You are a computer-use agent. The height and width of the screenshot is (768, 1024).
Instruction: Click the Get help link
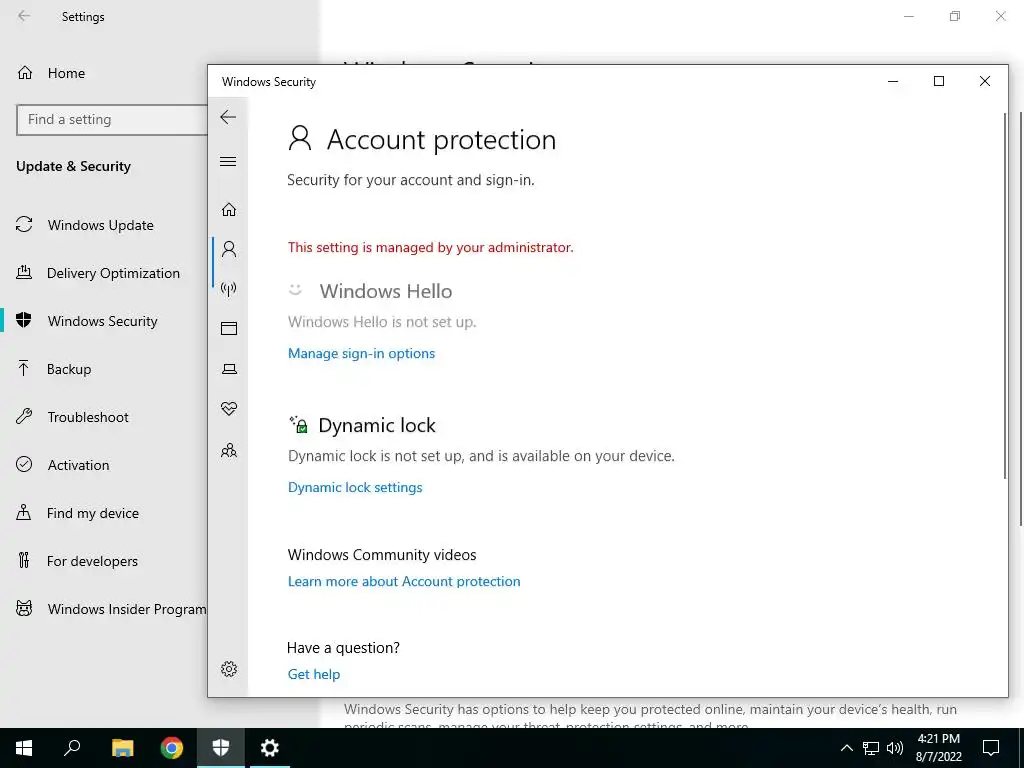[314, 674]
